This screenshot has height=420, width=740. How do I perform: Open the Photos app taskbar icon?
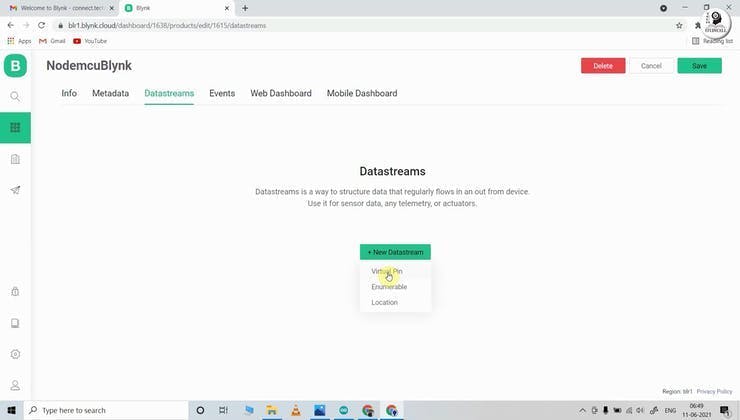(320, 410)
